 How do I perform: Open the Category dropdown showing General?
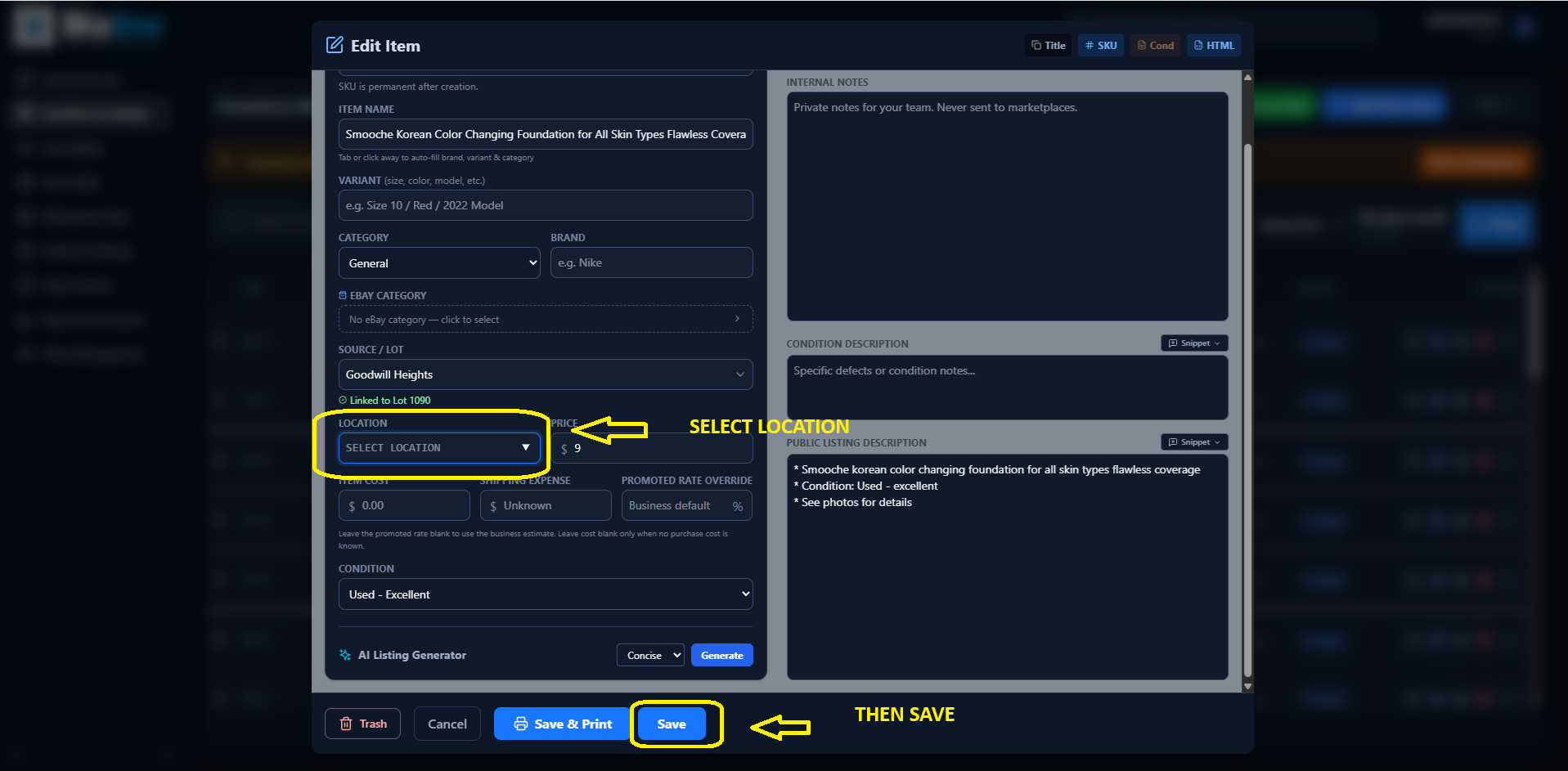click(x=439, y=263)
